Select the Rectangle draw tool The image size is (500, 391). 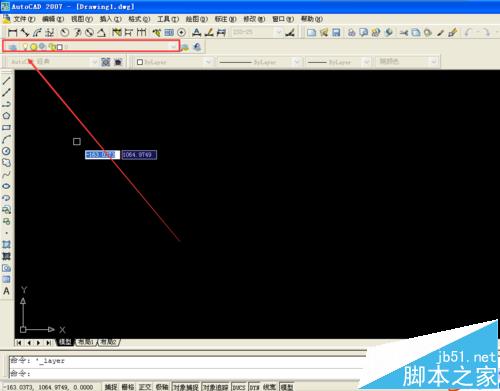point(6,128)
